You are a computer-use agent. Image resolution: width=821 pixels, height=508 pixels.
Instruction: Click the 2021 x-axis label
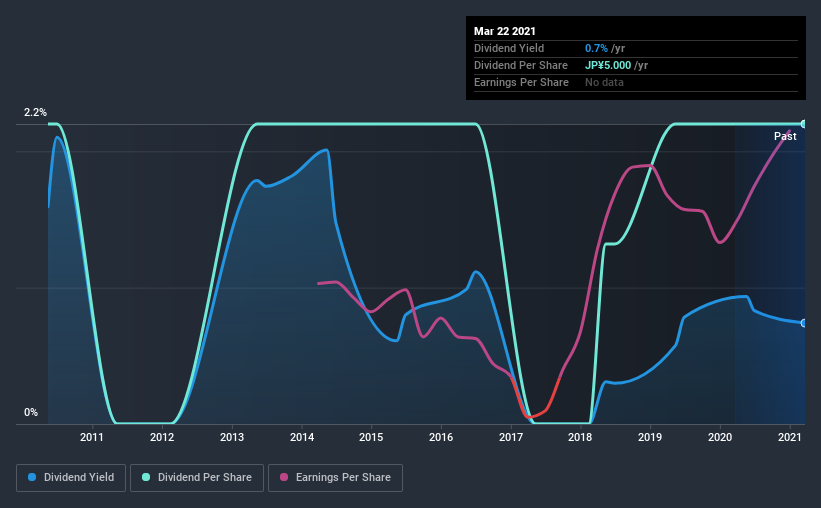pos(790,437)
